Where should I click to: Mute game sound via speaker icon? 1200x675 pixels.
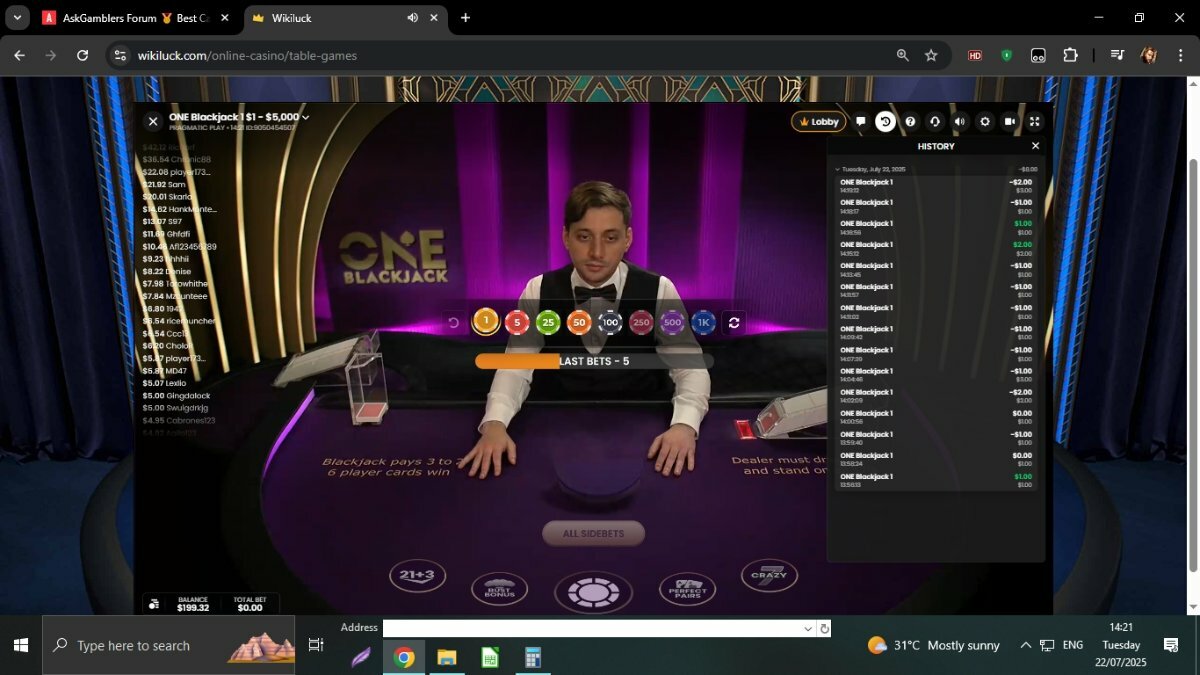[x=960, y=121]
